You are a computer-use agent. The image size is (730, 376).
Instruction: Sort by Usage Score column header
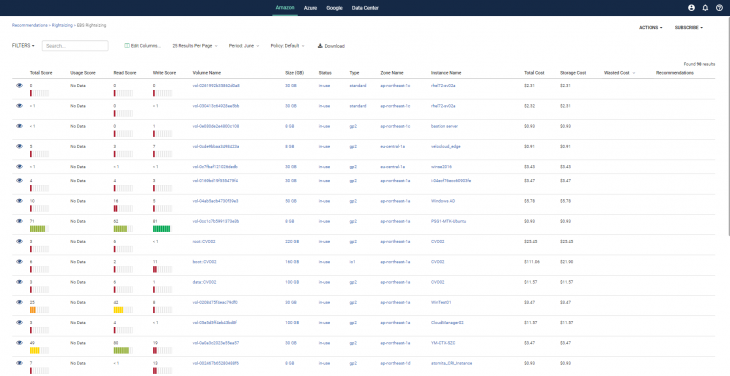tap(83, 73)
